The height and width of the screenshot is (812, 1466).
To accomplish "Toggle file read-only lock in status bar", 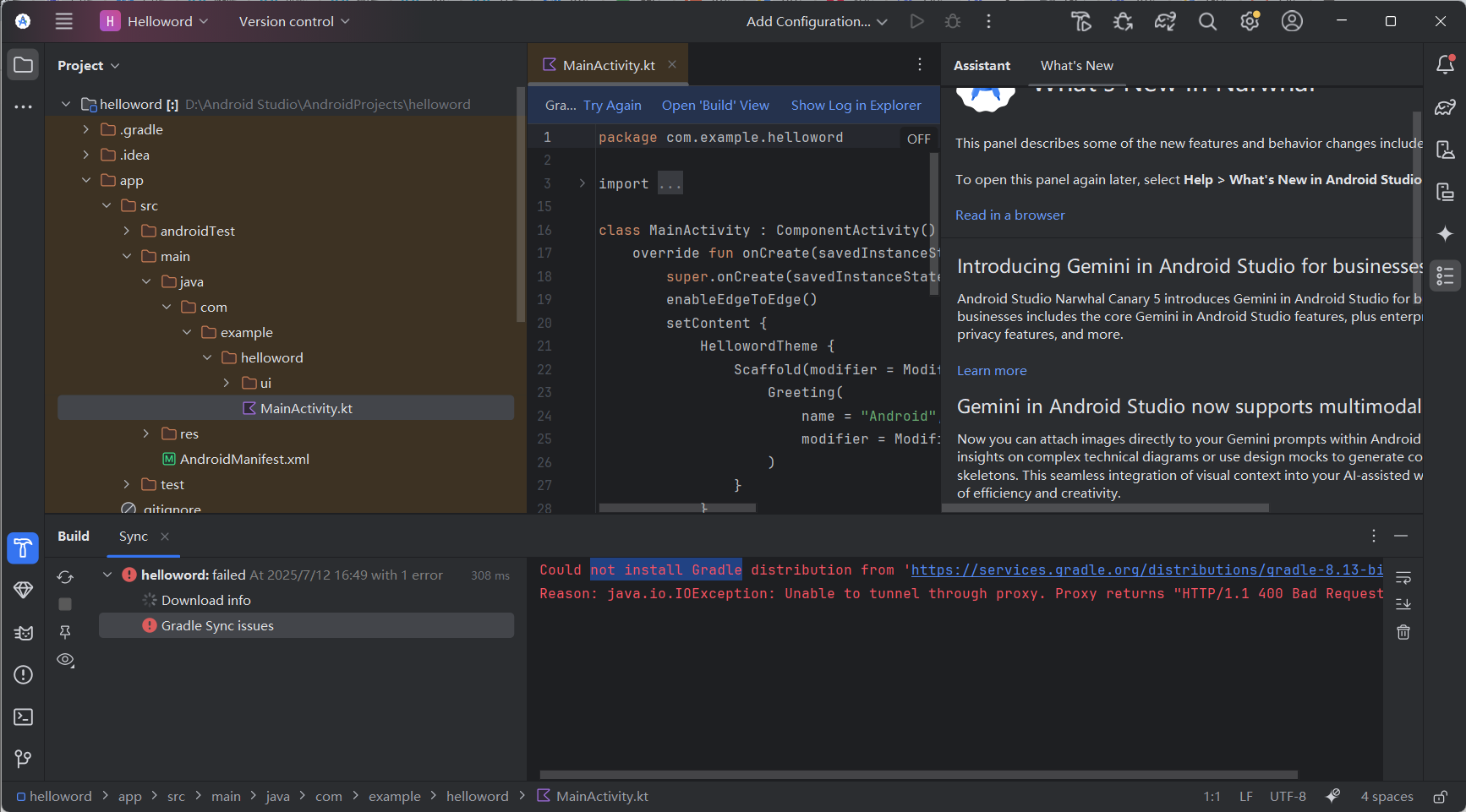I will pos(1440,797).
